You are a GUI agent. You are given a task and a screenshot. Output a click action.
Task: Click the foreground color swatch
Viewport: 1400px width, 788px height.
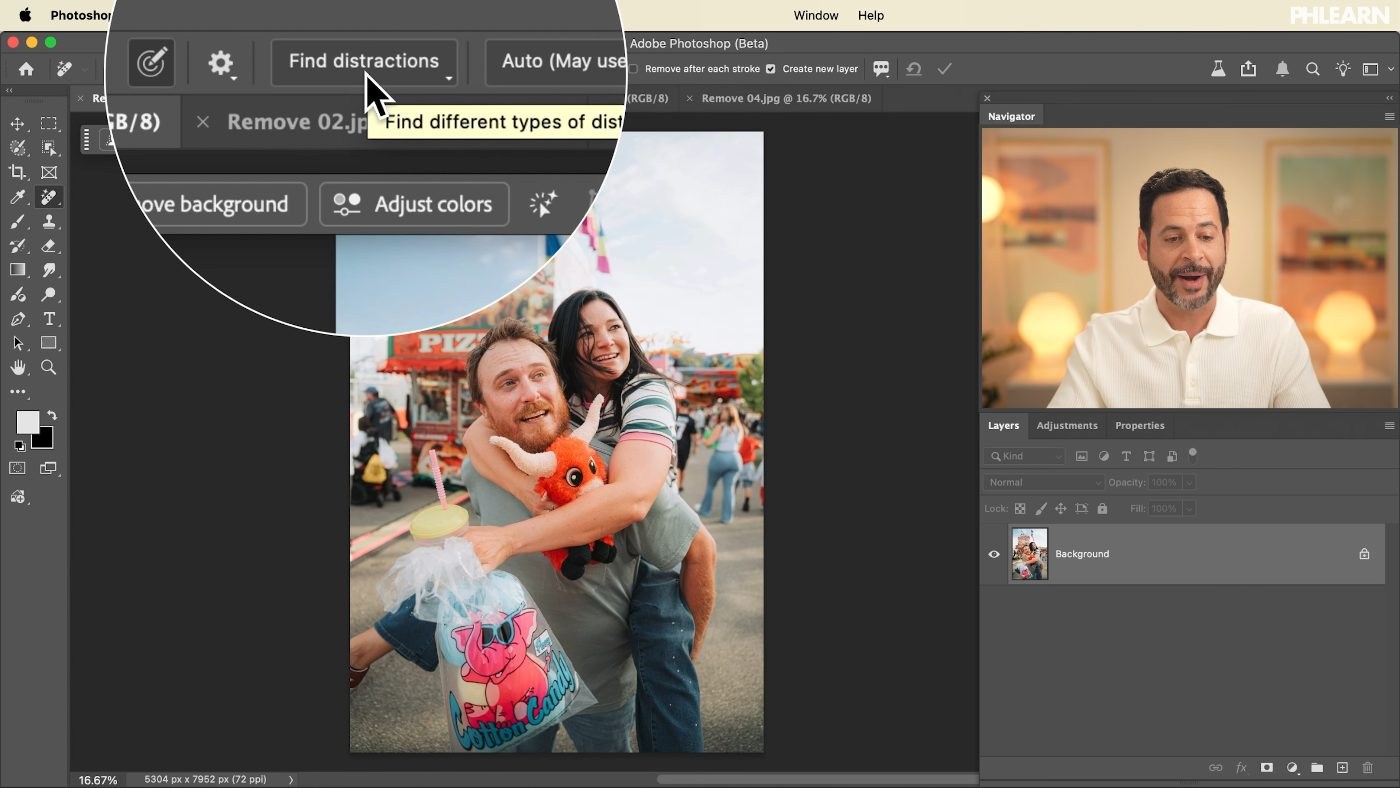27,423
